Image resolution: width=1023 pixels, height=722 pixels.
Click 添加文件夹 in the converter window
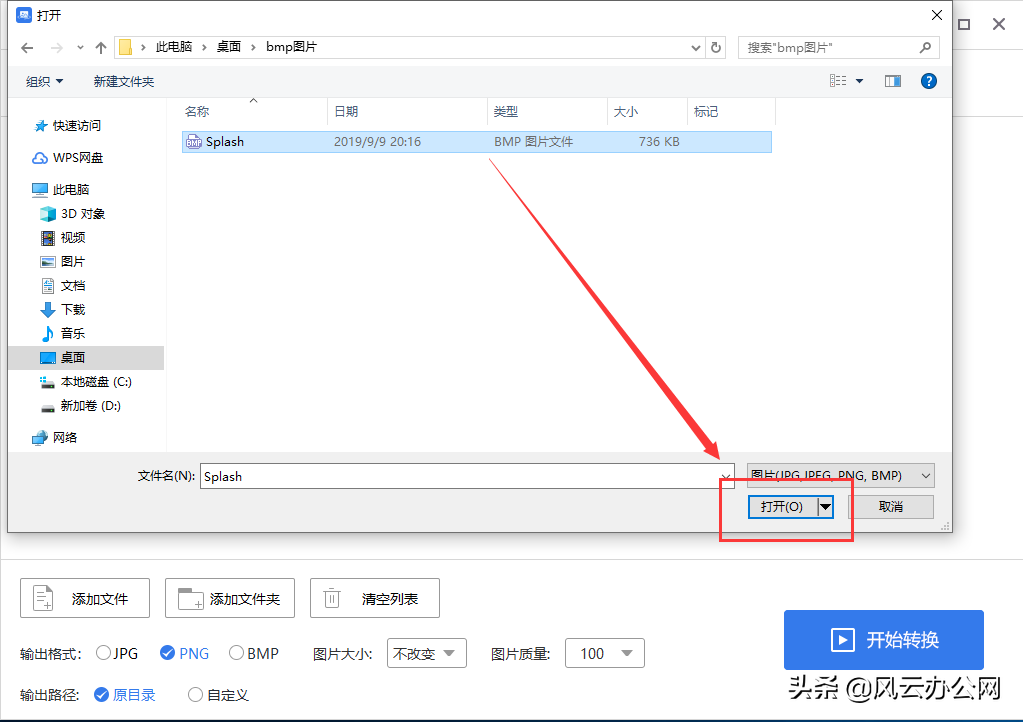(230, 598)
